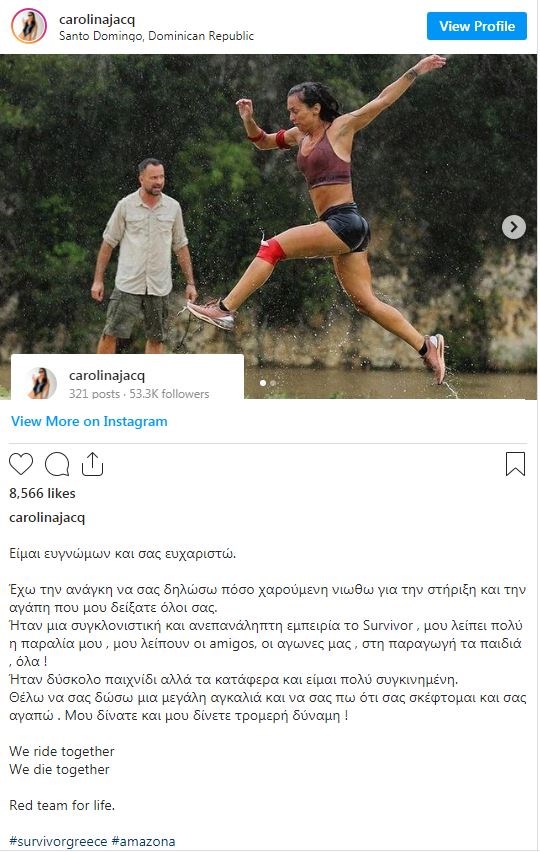Screen dimensions: 540x852
Task: Open the #survivorgreece hashtag
Action: tap(58, 842)
